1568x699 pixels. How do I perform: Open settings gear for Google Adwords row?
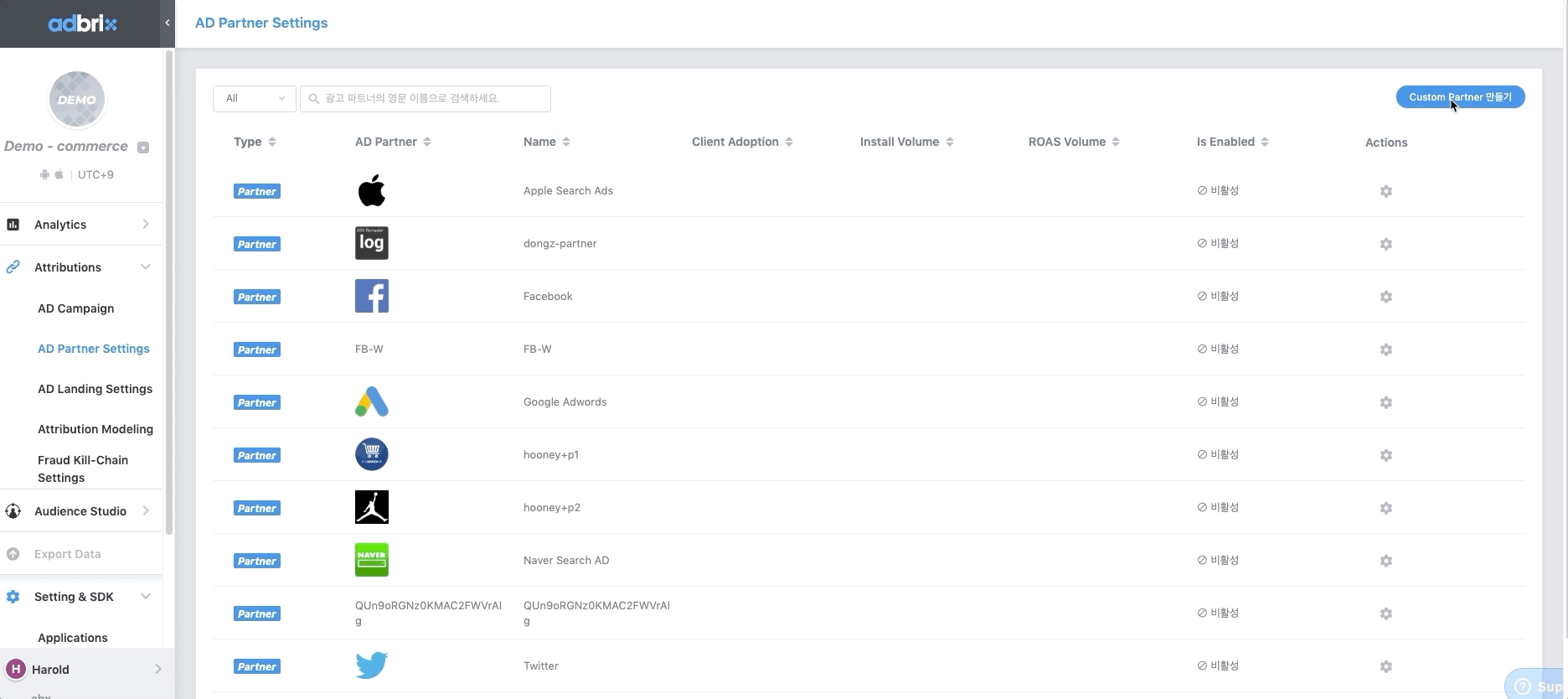(x=1386, y=402)
